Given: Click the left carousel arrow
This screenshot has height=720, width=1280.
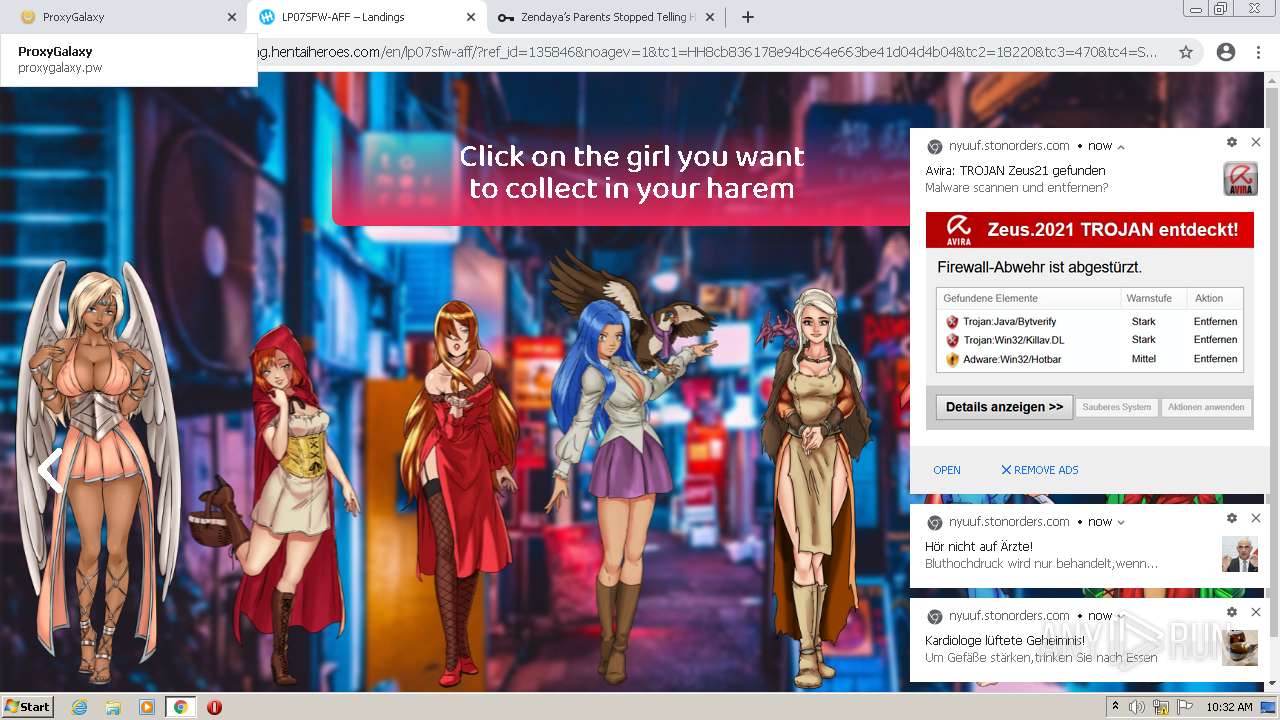Looking at the screenshot, I should pyautogui.click(x=50, y=470).
